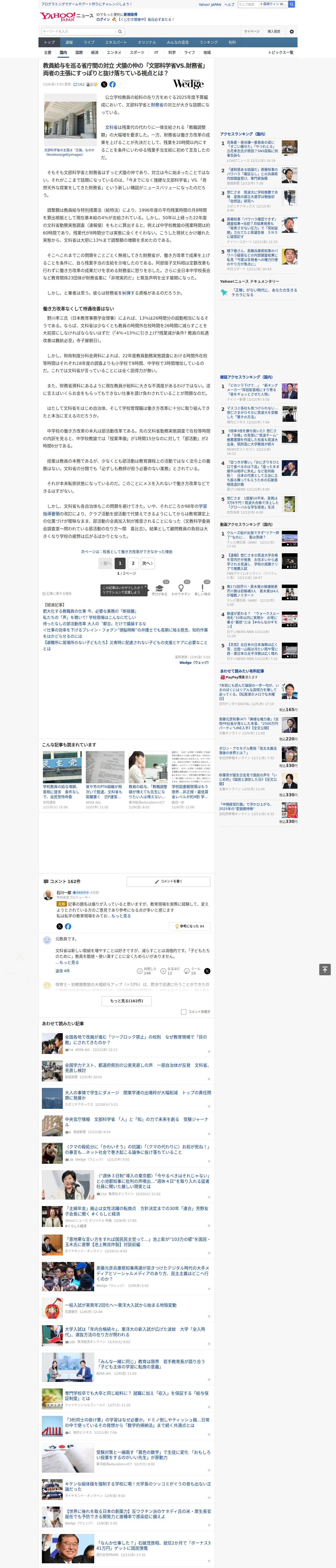
Task: Click コメントを書く button
Action: (x=168, y=881)
